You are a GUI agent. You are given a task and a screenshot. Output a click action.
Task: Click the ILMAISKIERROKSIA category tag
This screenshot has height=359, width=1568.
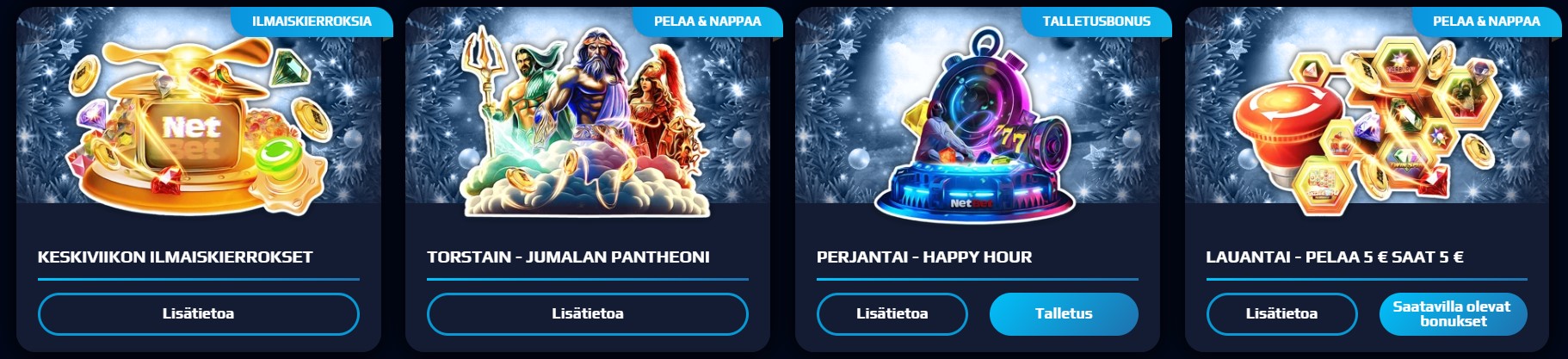pyautogui.click(x=312, y=22)
